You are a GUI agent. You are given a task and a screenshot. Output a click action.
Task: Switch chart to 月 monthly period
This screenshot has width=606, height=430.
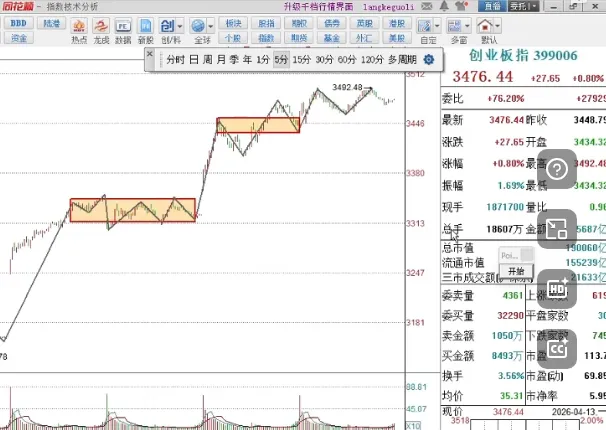coord(221,59)
